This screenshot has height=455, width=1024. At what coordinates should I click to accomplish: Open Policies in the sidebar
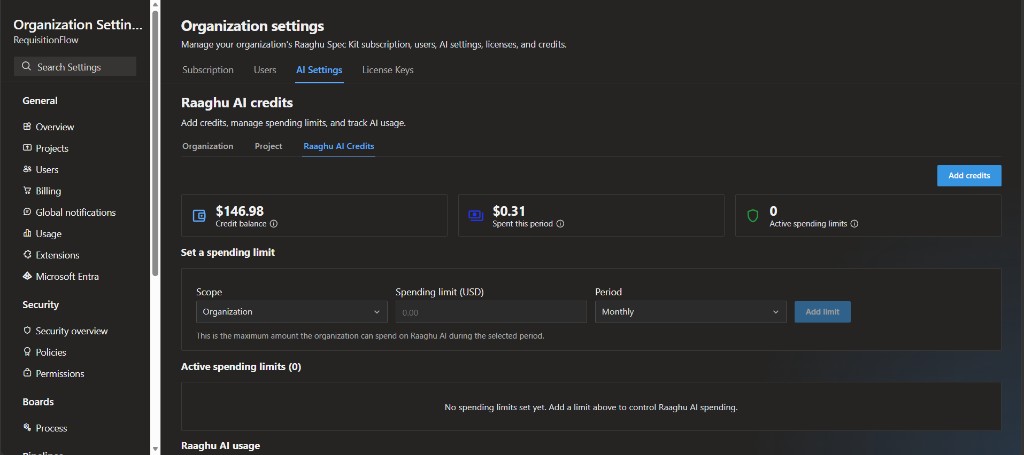tap(51, 352)
